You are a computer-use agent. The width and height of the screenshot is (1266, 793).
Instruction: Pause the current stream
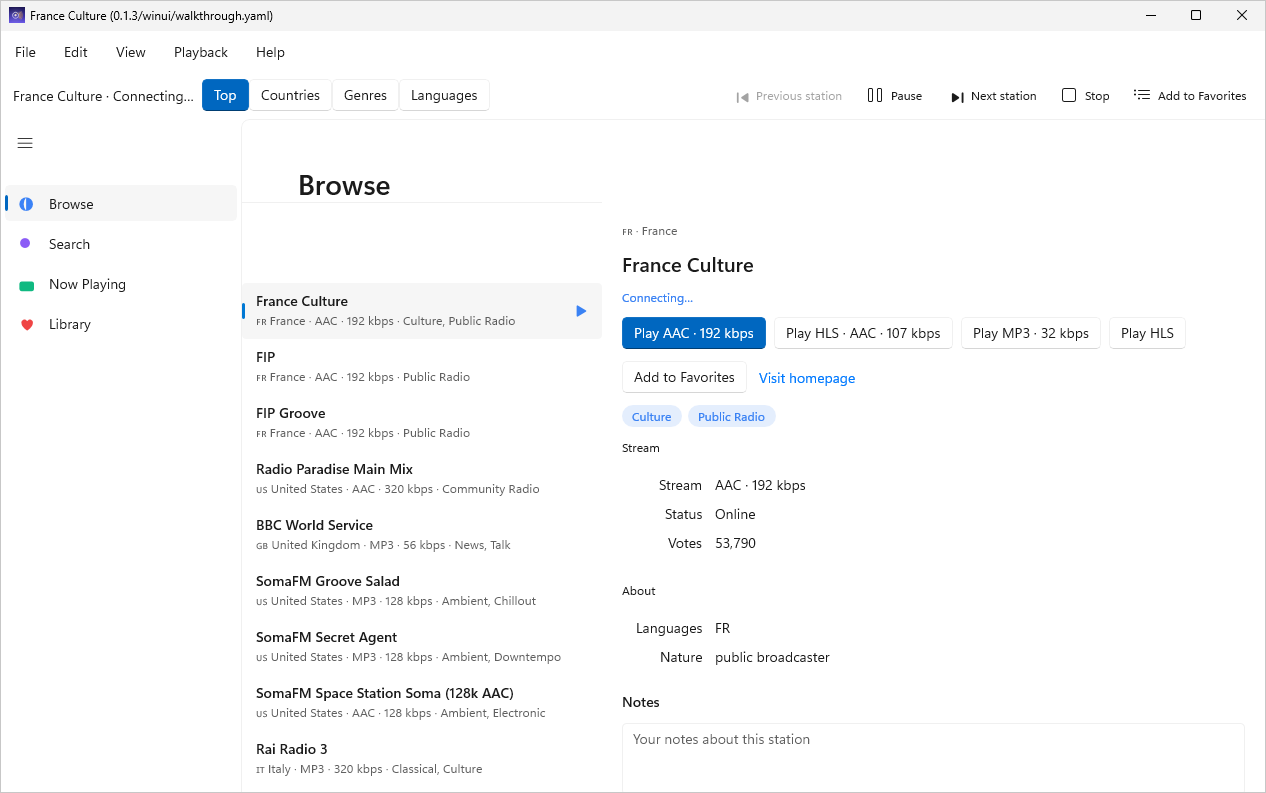tap(895, 96)
